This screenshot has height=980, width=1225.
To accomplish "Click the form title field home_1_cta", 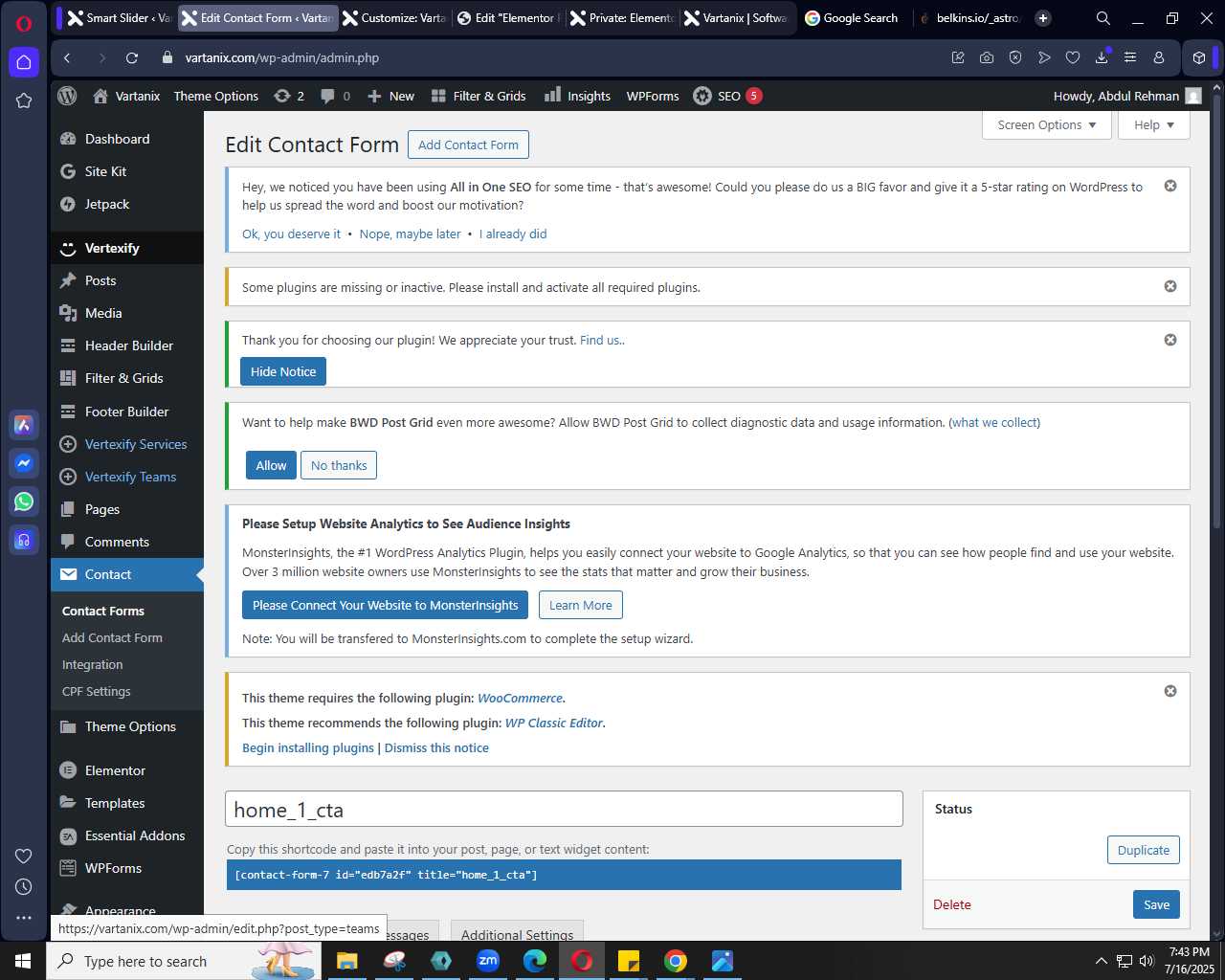I will click(x=564, y=809).
